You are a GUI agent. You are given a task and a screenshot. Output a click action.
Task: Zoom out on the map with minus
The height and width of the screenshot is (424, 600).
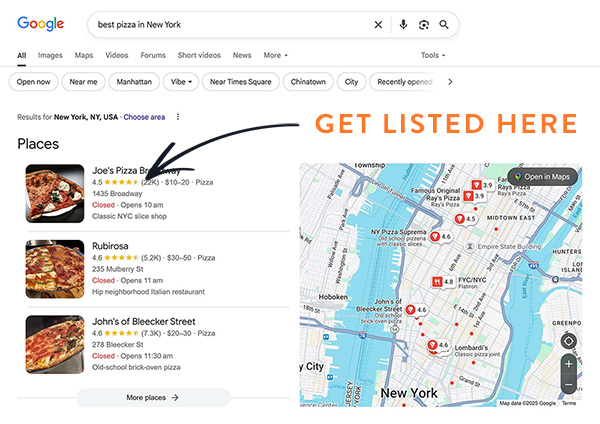[x=569, y=384]
